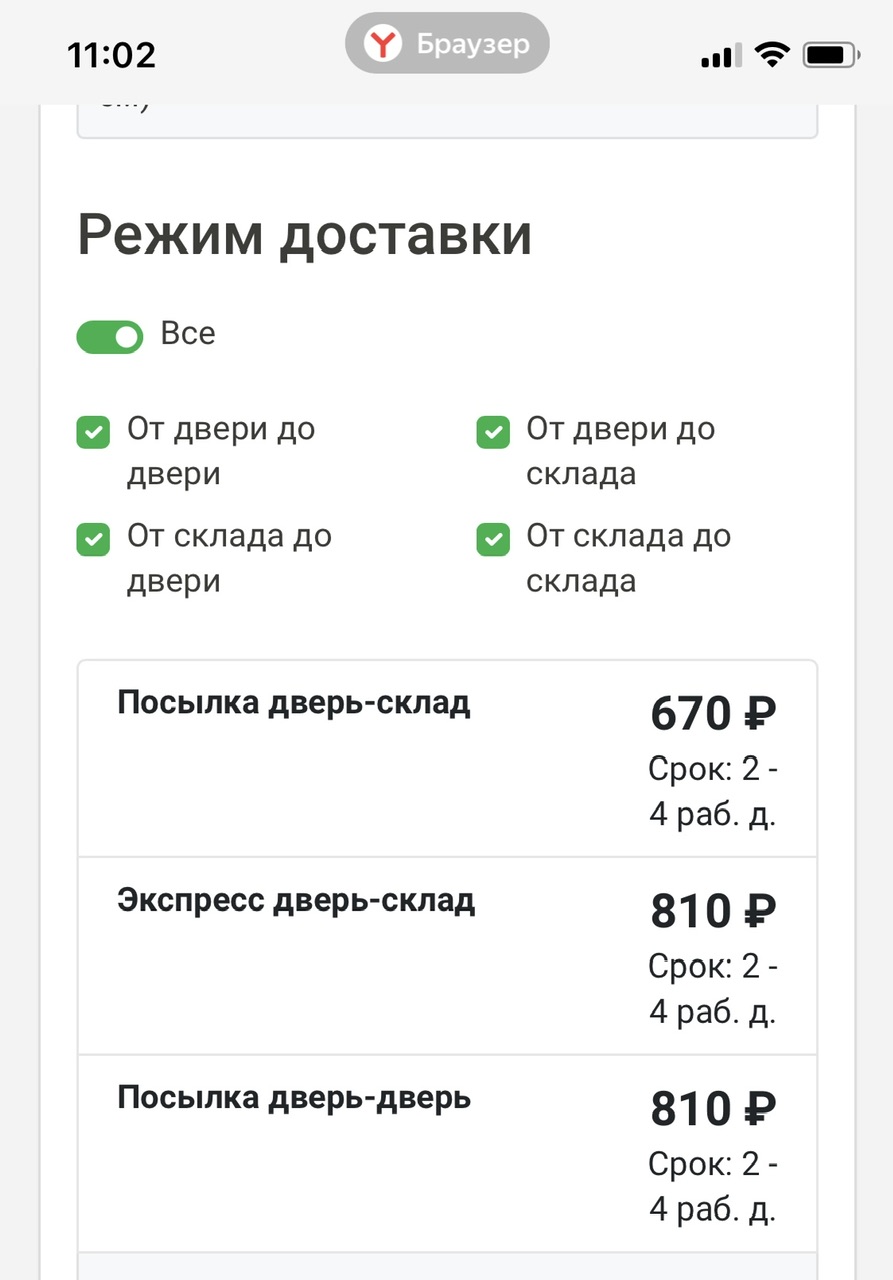
Task: Uncheck the "От двери до склада" checkbox
Action: click(493, 433)
